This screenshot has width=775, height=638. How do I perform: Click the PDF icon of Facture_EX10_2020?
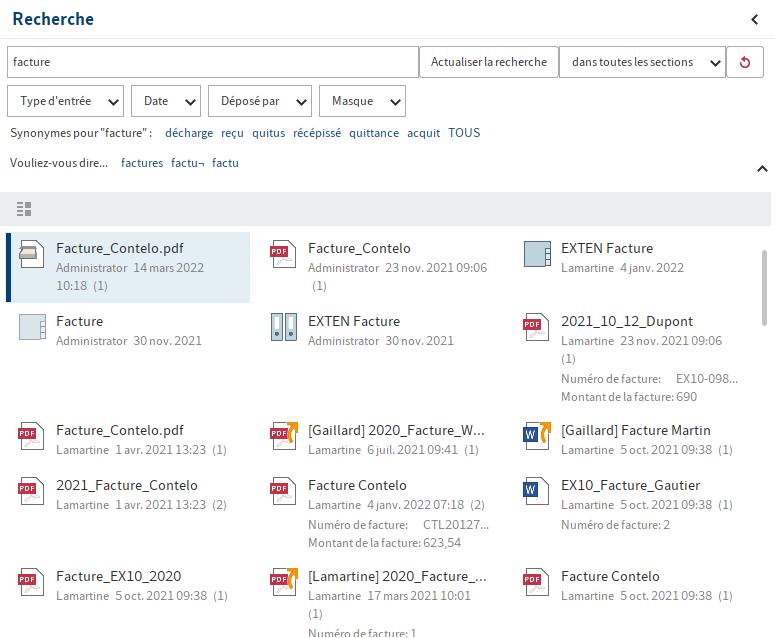point(31,582)
